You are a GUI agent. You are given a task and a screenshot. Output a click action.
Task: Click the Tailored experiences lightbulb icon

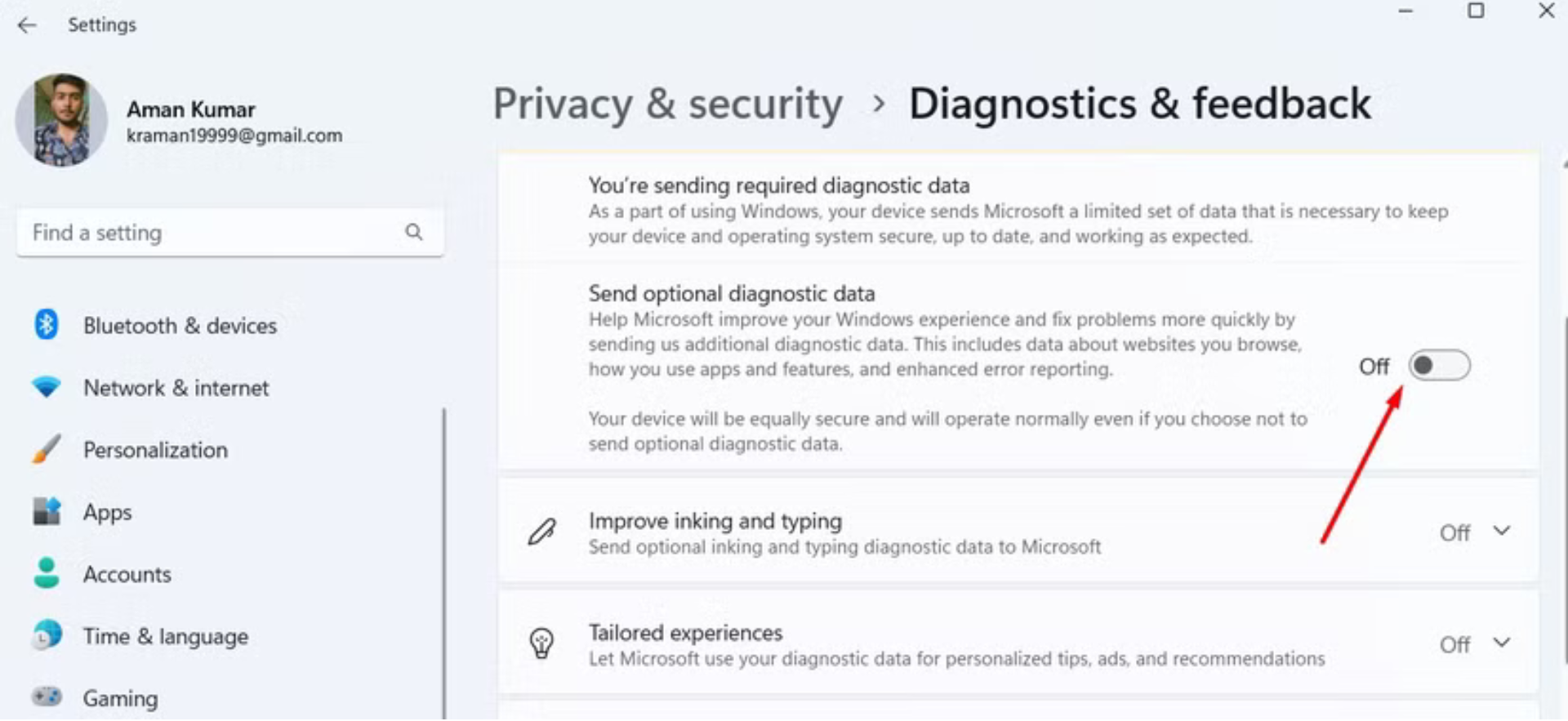[541, 643]
